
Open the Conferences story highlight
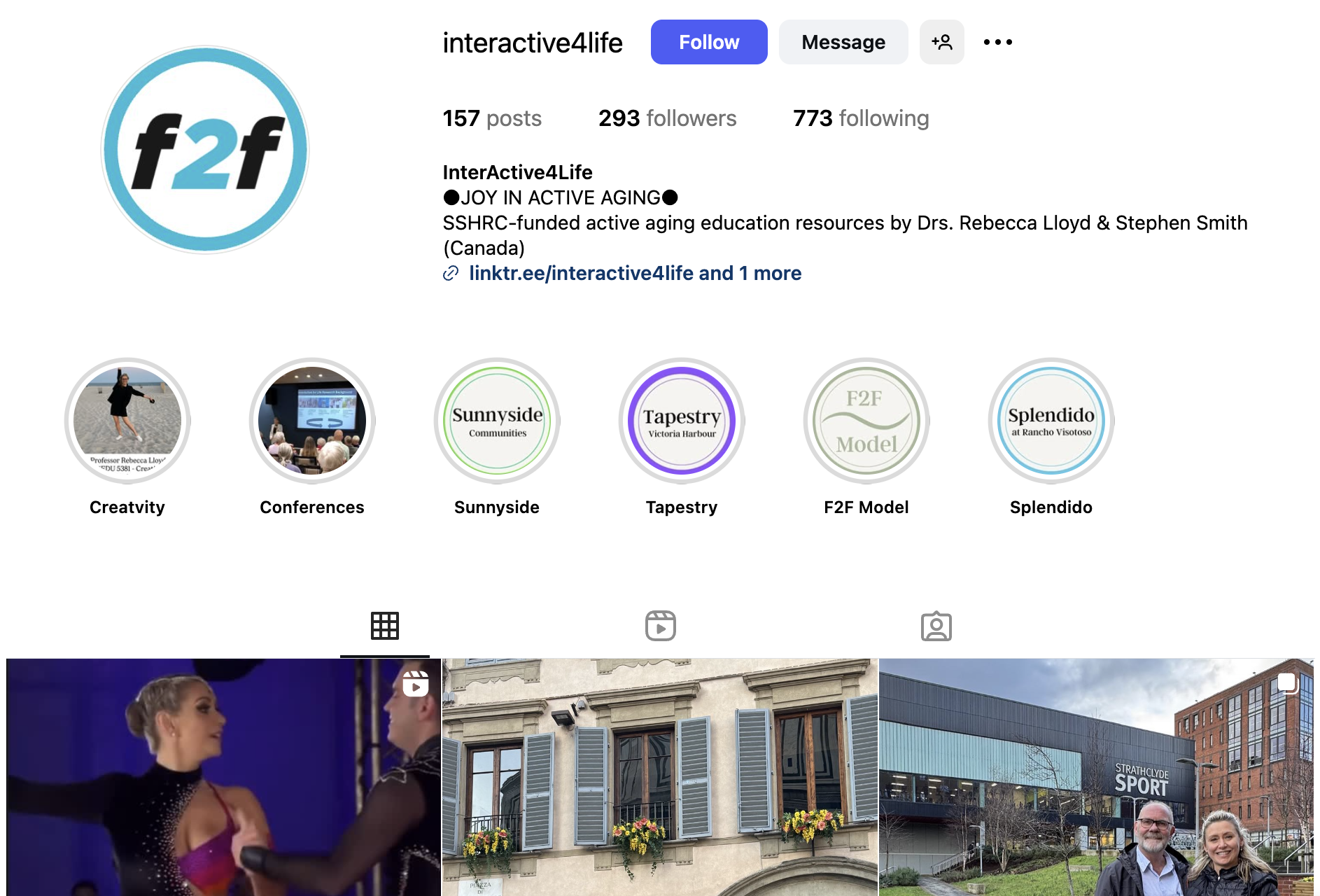(312, 421)
